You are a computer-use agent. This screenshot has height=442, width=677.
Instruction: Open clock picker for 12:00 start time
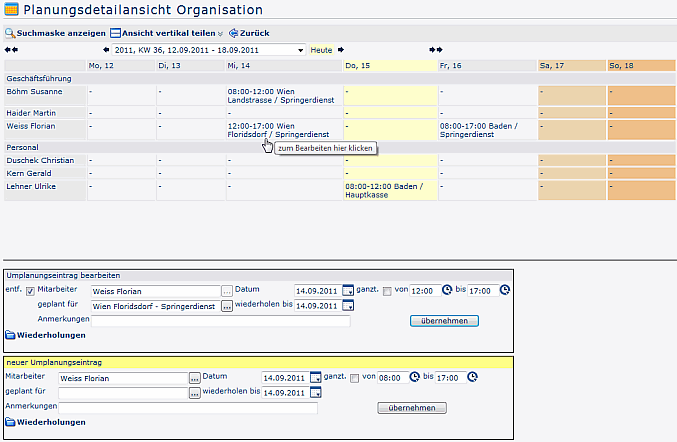click(x=446, y=291)
